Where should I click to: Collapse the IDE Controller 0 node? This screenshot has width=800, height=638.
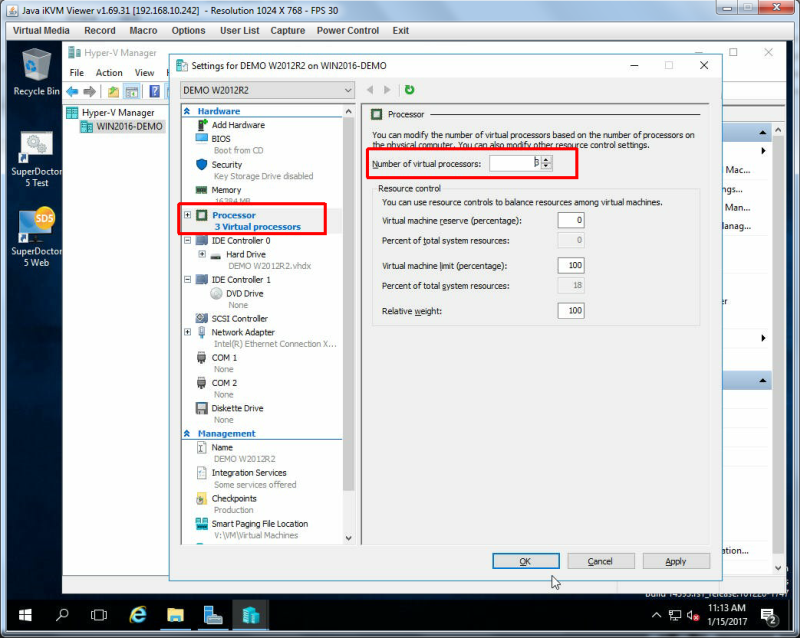point(188,240)
